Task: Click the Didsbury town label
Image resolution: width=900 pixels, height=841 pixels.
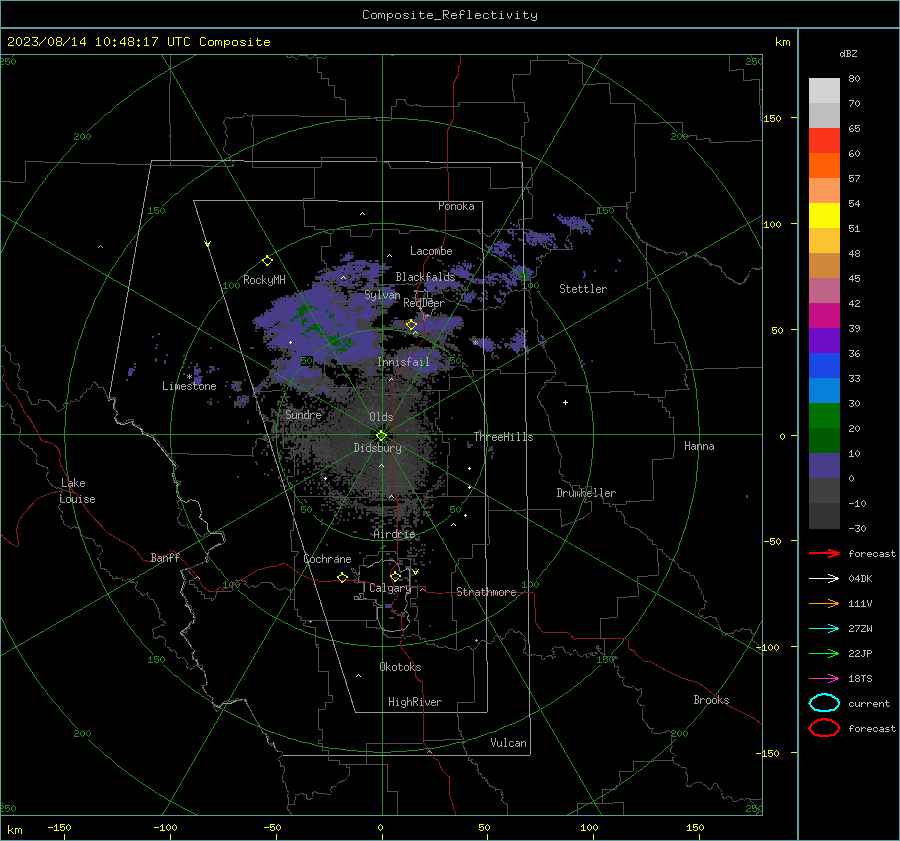Action: [377, 448]
